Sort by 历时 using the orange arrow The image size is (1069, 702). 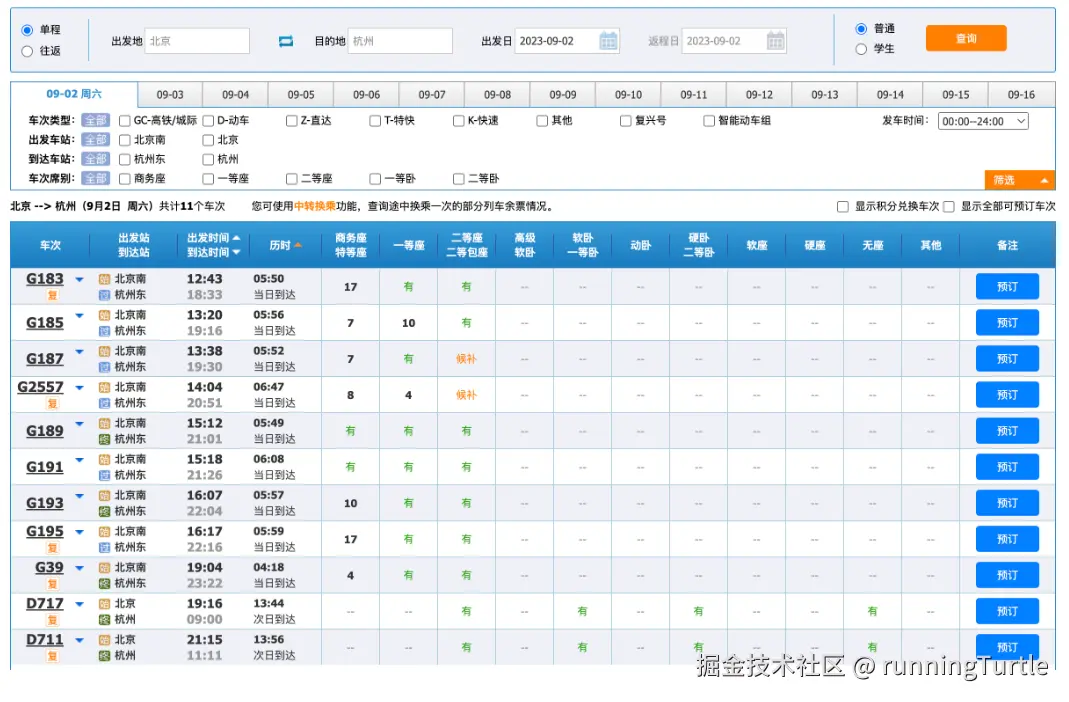tap(298, 245)
